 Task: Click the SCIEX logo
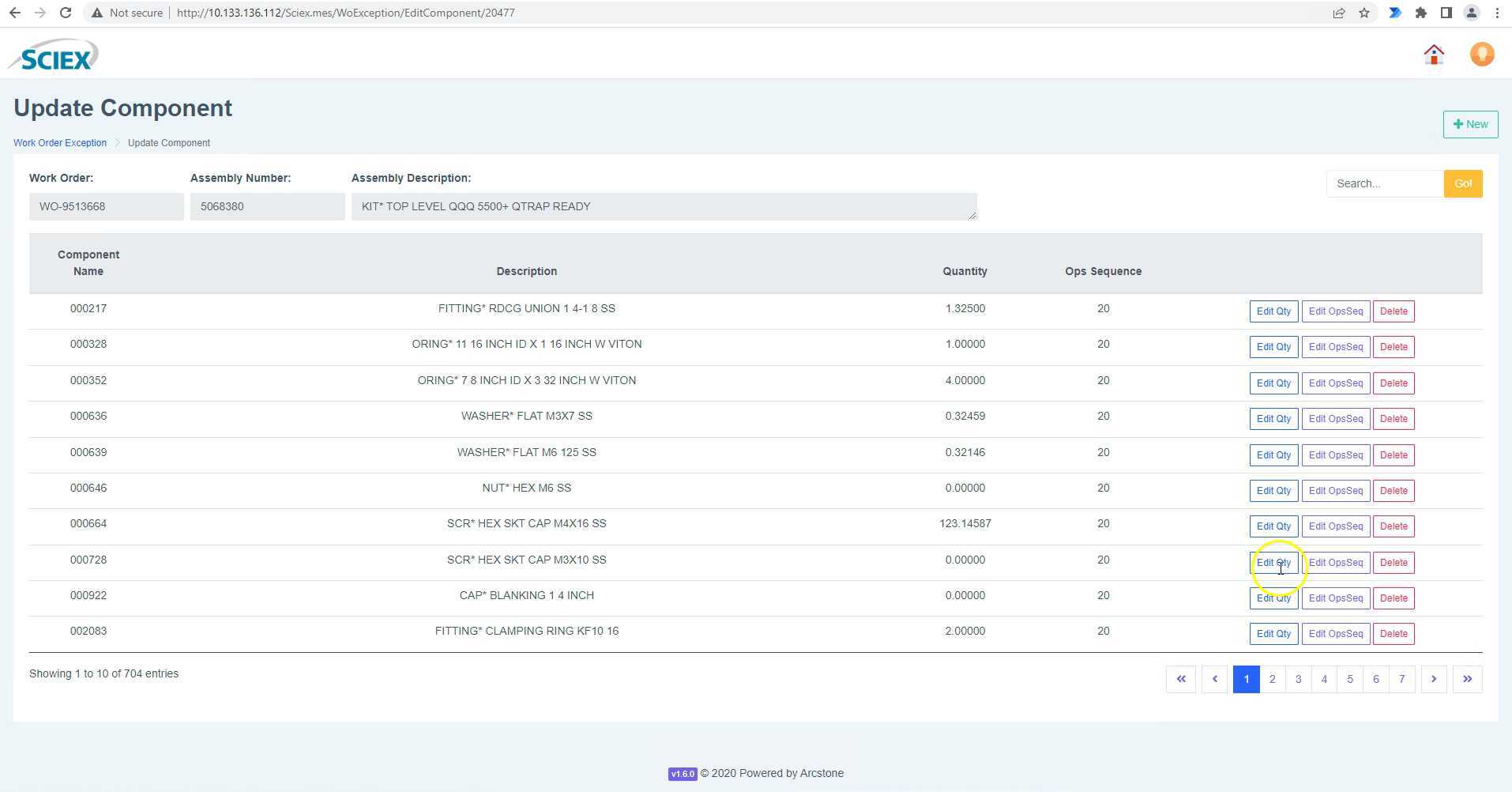coord(54,55)
